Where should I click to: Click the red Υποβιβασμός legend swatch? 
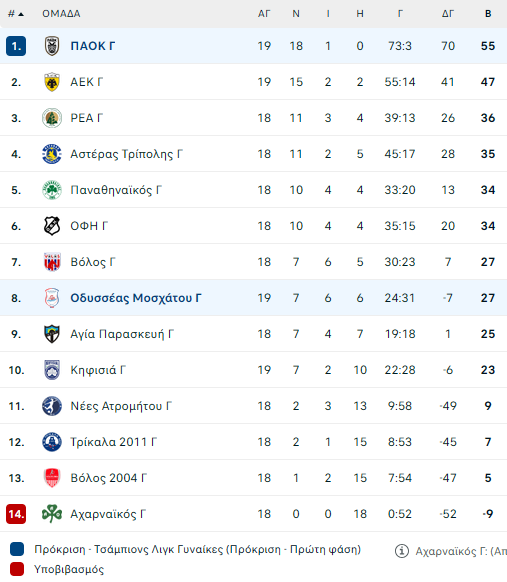tap(17, 569)
